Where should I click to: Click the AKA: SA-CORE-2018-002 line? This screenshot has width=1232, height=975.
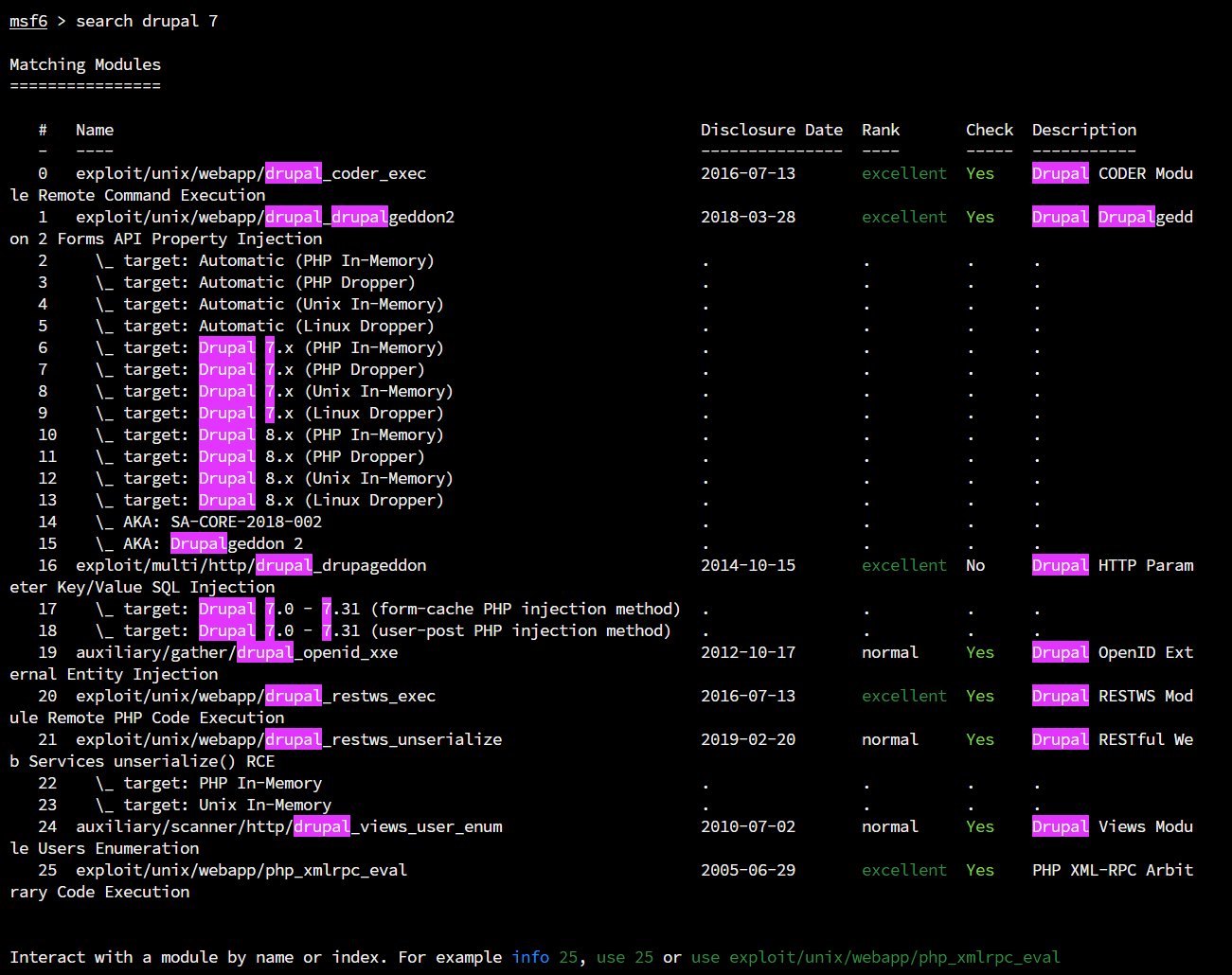click(x=222, y=522)
